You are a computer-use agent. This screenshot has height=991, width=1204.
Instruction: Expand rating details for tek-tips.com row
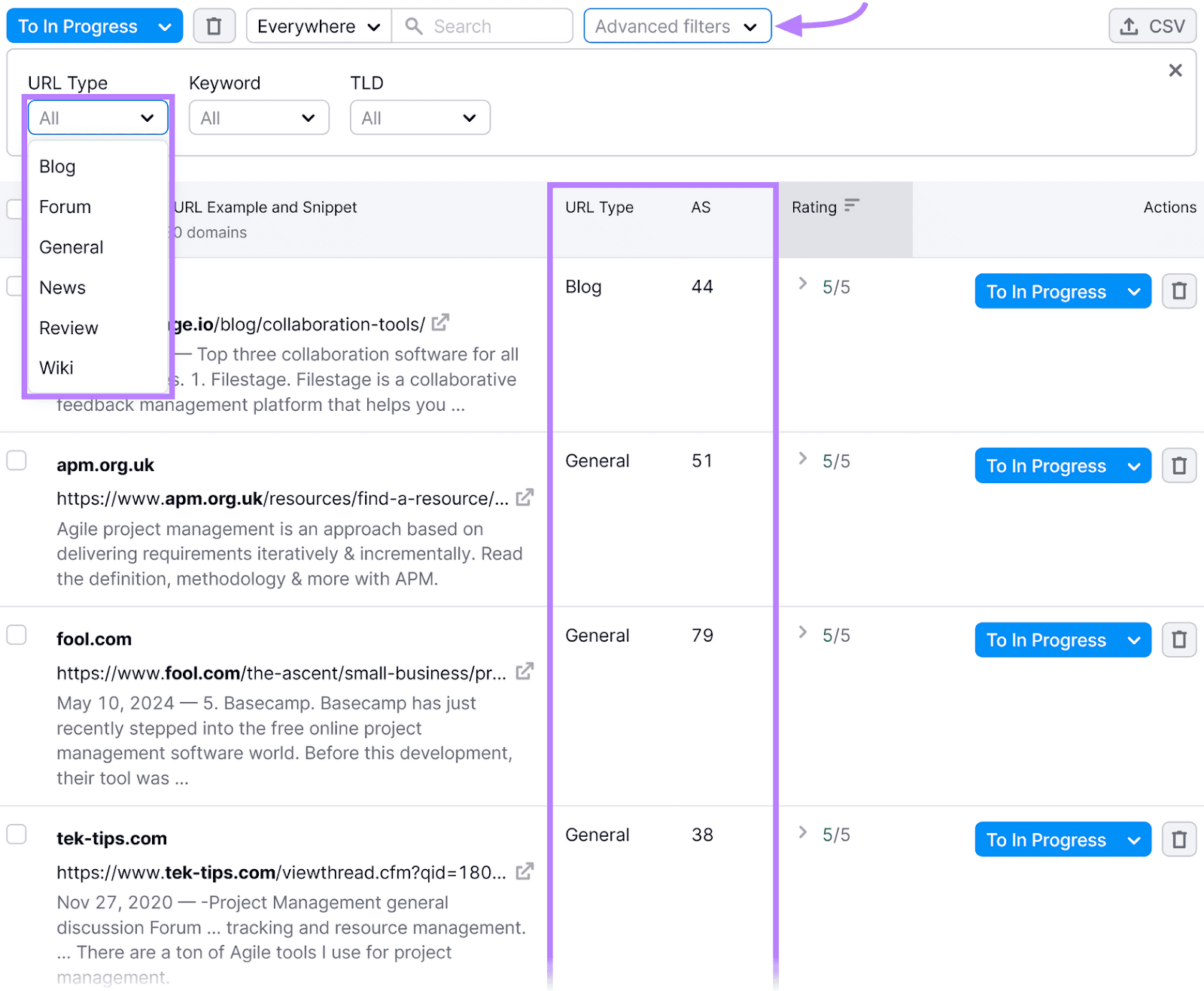(802, 832)
